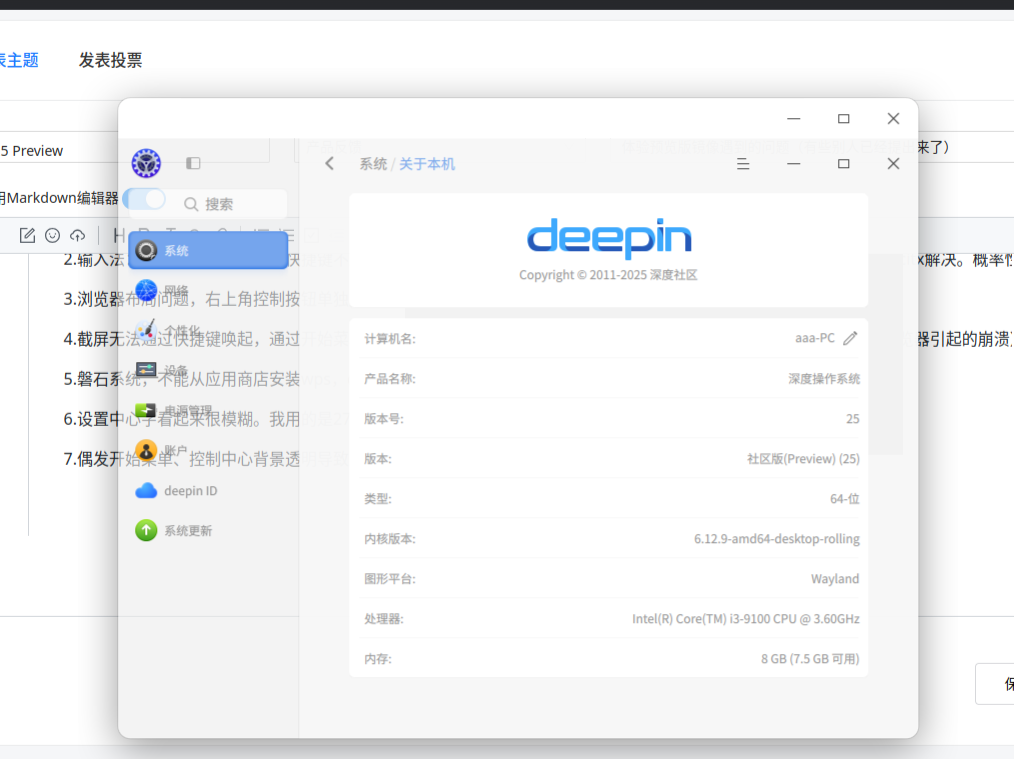Viewport: 1014px width, 759px height.
Task: Open the emoji picker in forum toolbar
Action: coord(52,235)
